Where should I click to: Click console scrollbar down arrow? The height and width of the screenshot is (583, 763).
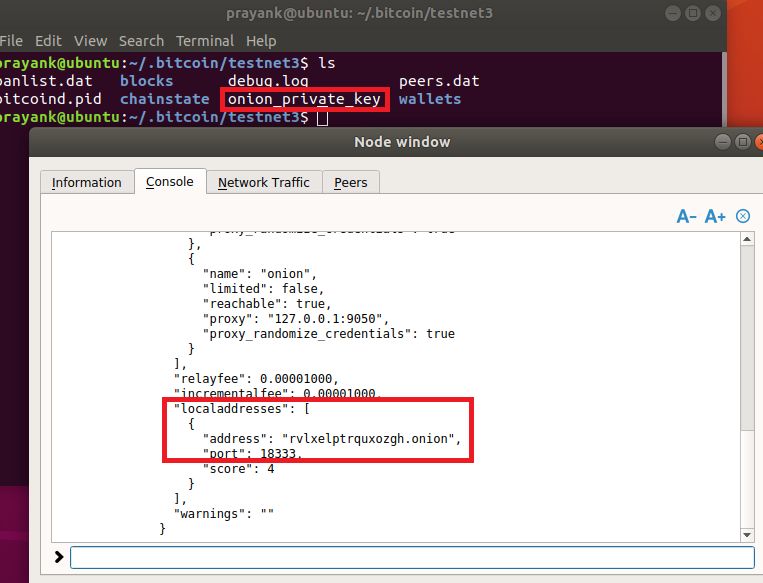pyautogui.click(x=747, y=535)
